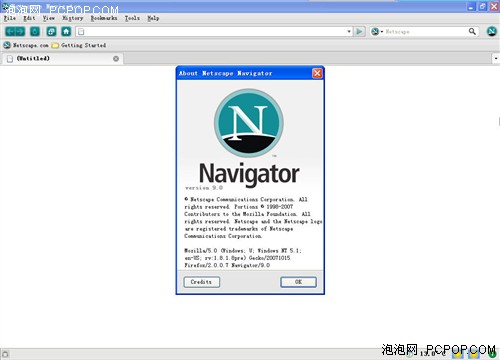Open the Tools menu
The width and height of the screenshot is (500, 360).
point(132,18)
